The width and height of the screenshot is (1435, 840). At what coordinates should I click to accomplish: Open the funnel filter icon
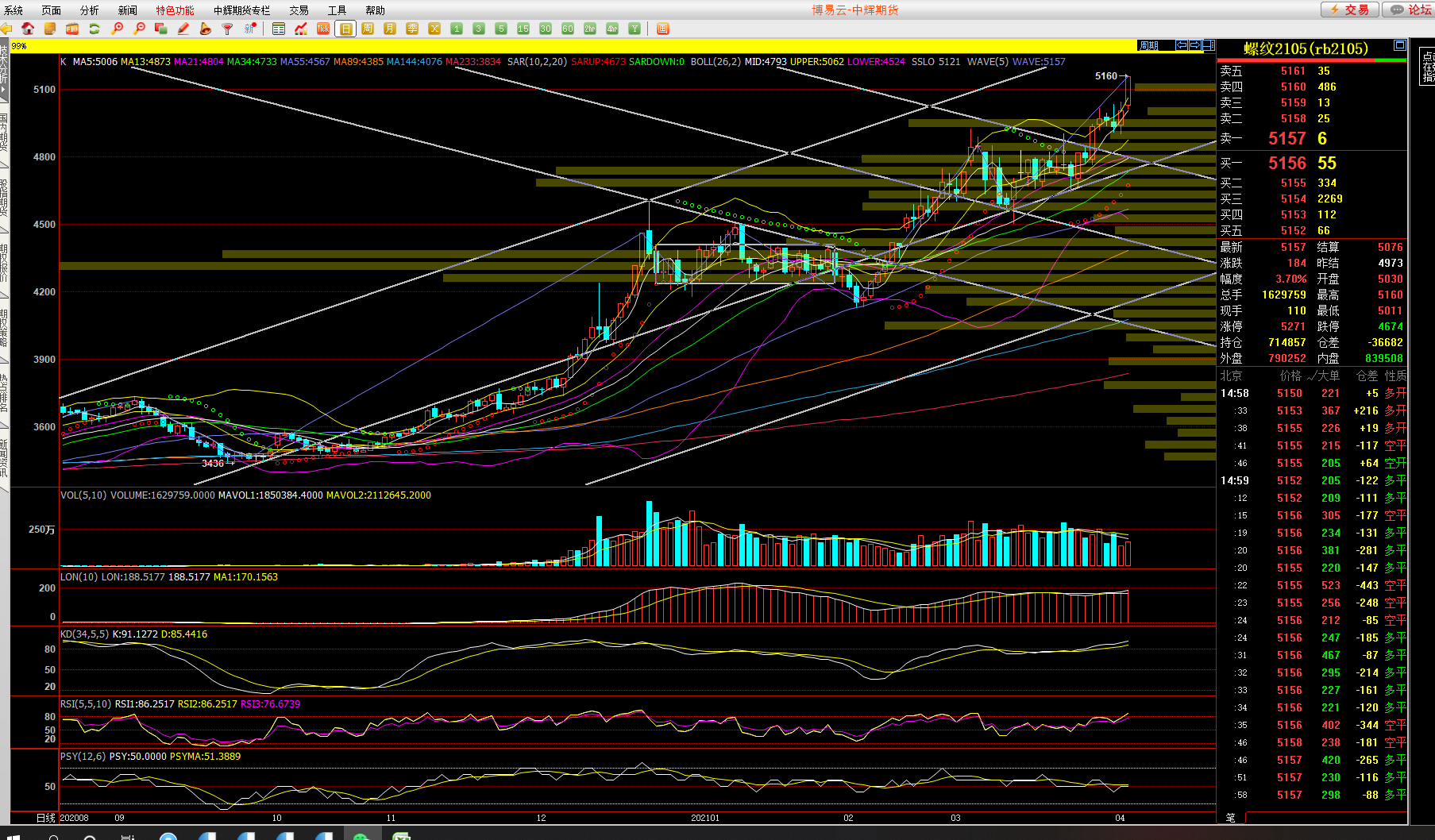[228, 29]
